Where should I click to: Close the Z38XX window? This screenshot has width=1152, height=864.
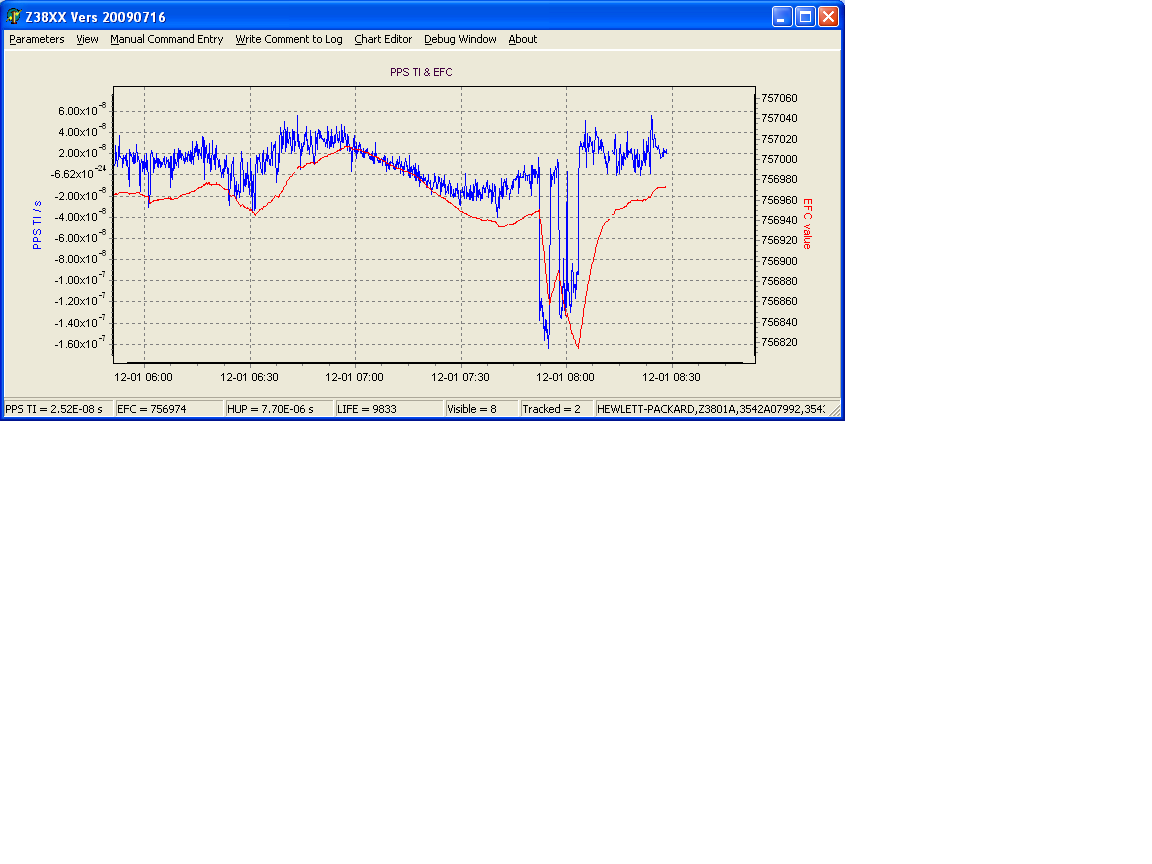pos(829,16)
